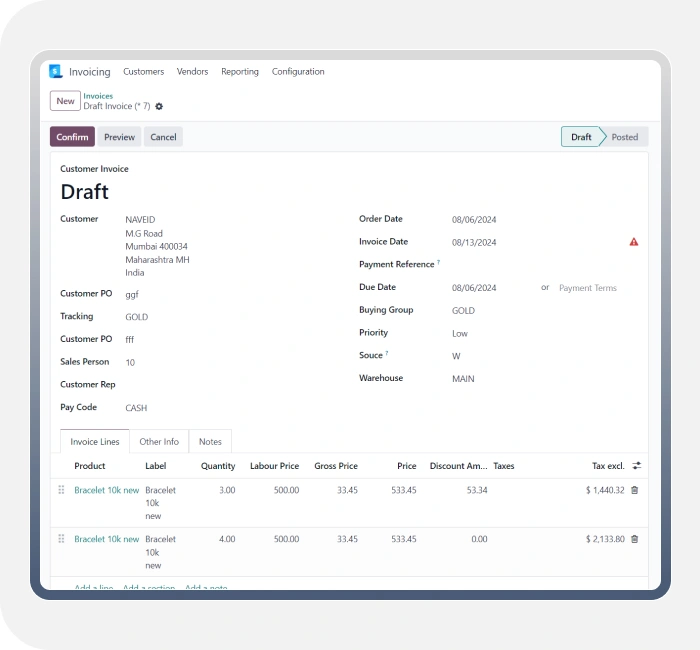Open product link in the 3.00 quantity line
700x650 pixels.
point(107,490)
